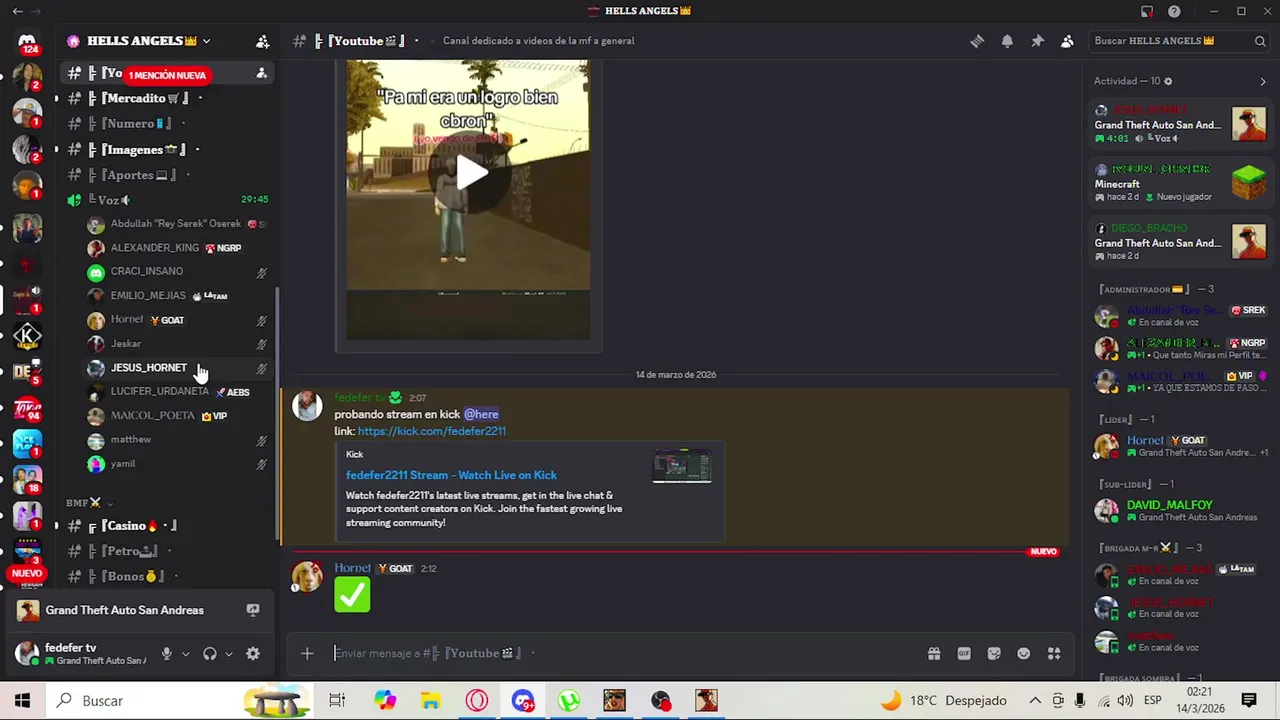Open Discord direct messages home icon
This screenshot has width=1280, height=720.
pos(27,42)
